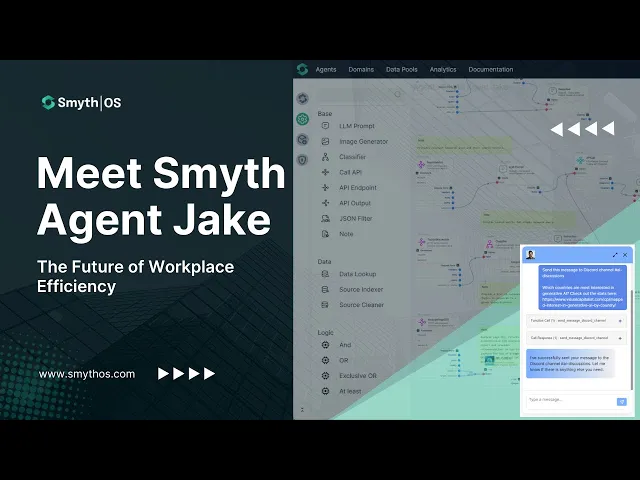This screenshot has height=480, width=640.
Task: Close the chat widget
Action: click(625, 255)
